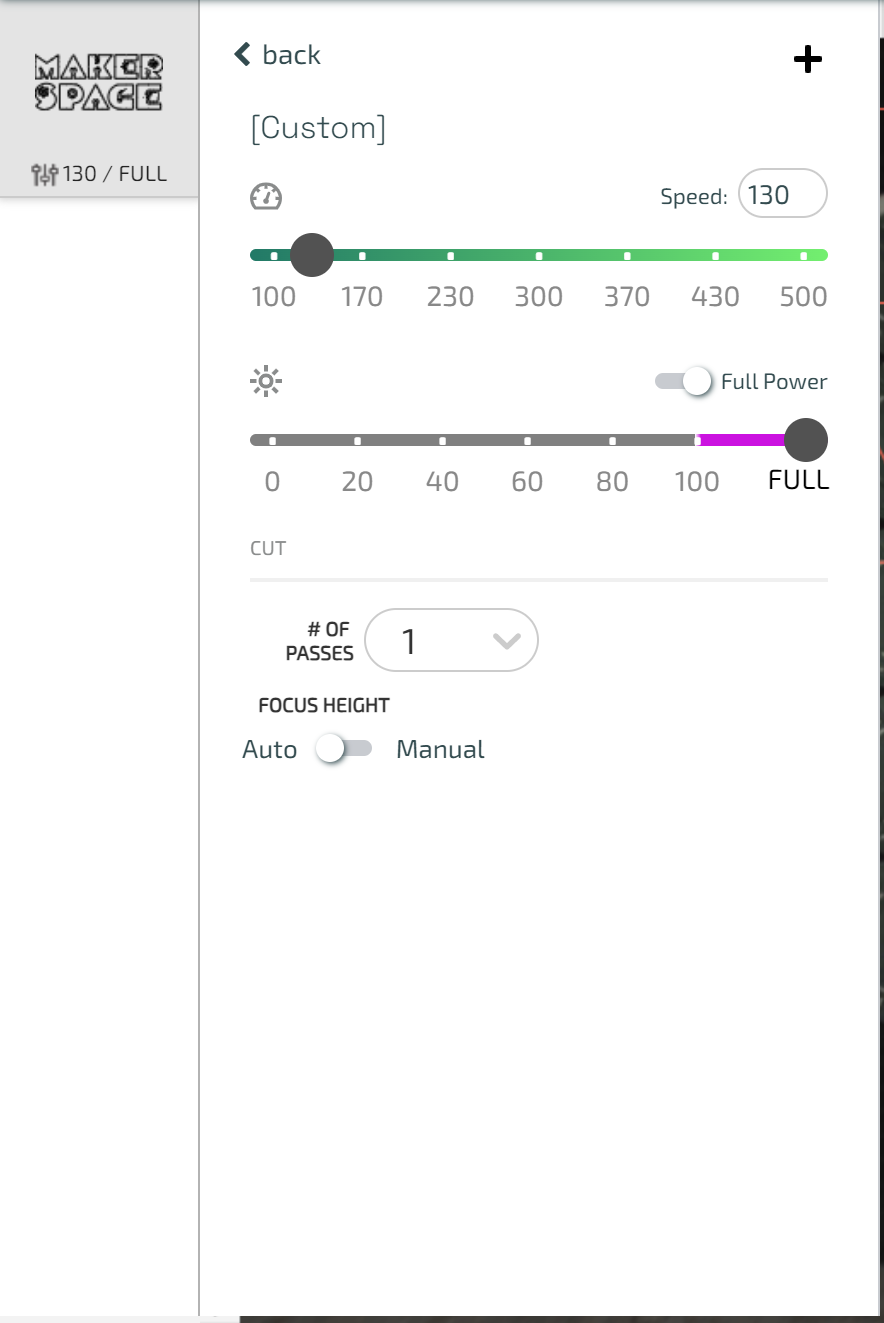
Task: Click the sun-shaped power icon
Action: click(x=266, y=381)
